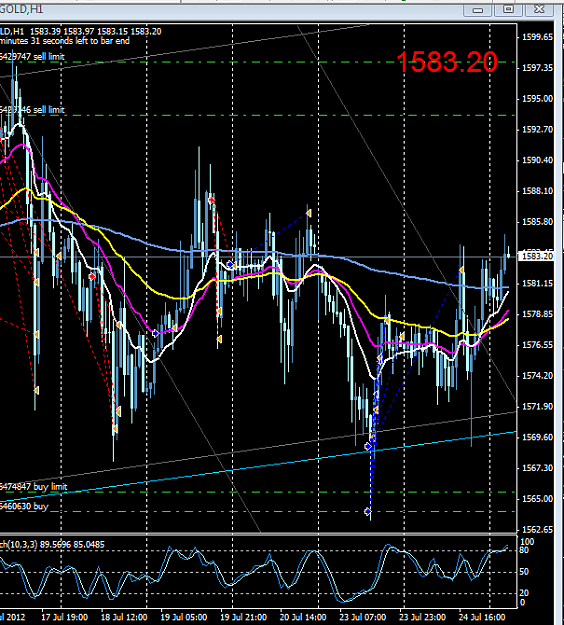564x625 pixels.
Task: Click the 1585.80 price axis value
Action: [537, 222]
